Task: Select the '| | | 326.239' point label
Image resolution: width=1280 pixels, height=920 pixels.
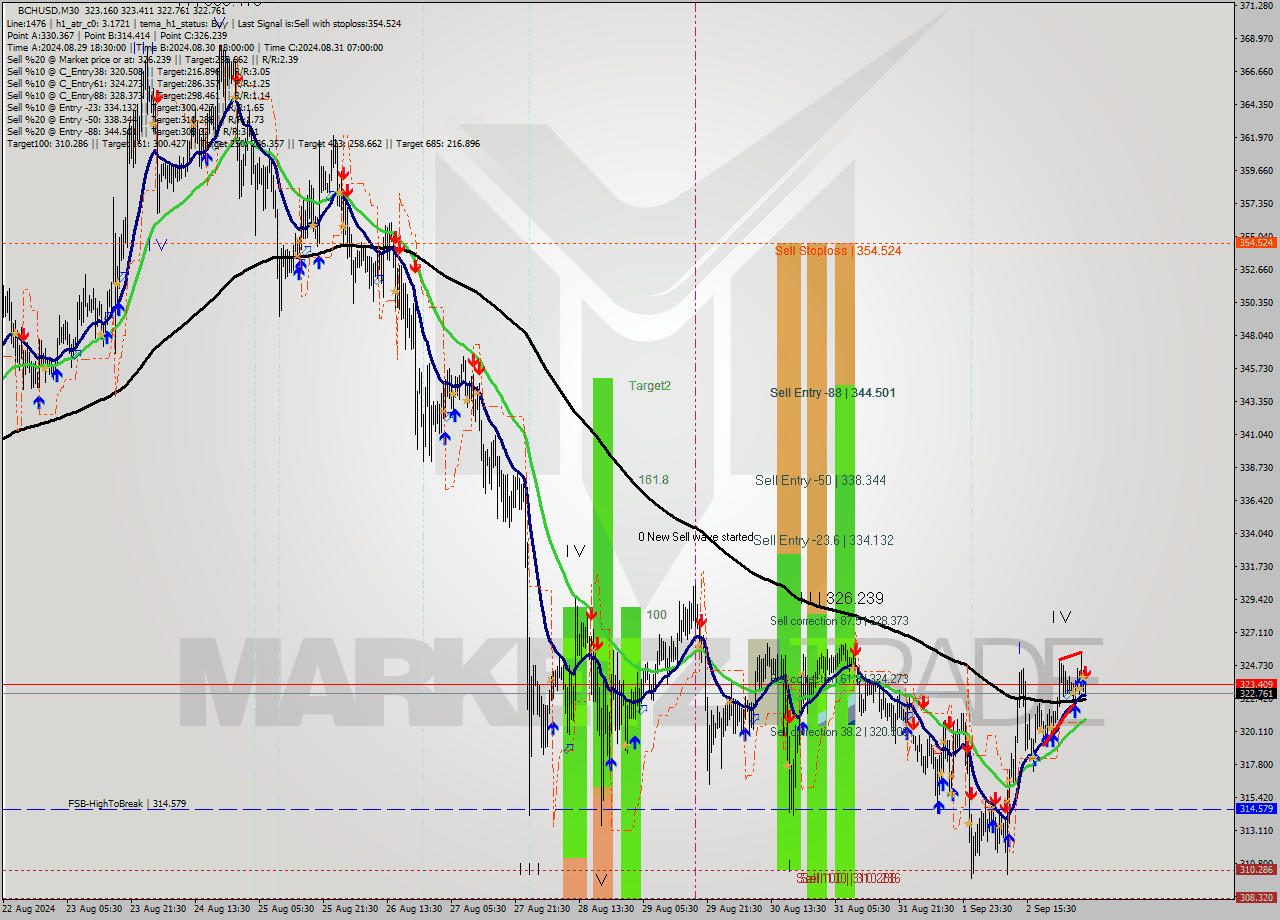Action: (x=842, y=598)
